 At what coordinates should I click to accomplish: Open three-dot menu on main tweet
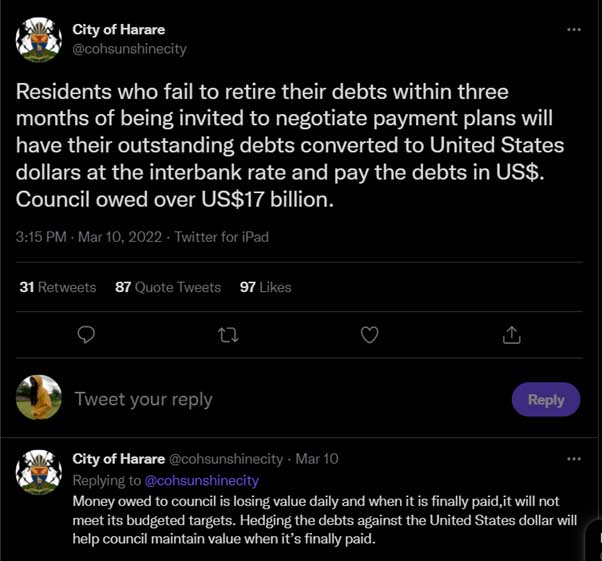pos(574,29)
